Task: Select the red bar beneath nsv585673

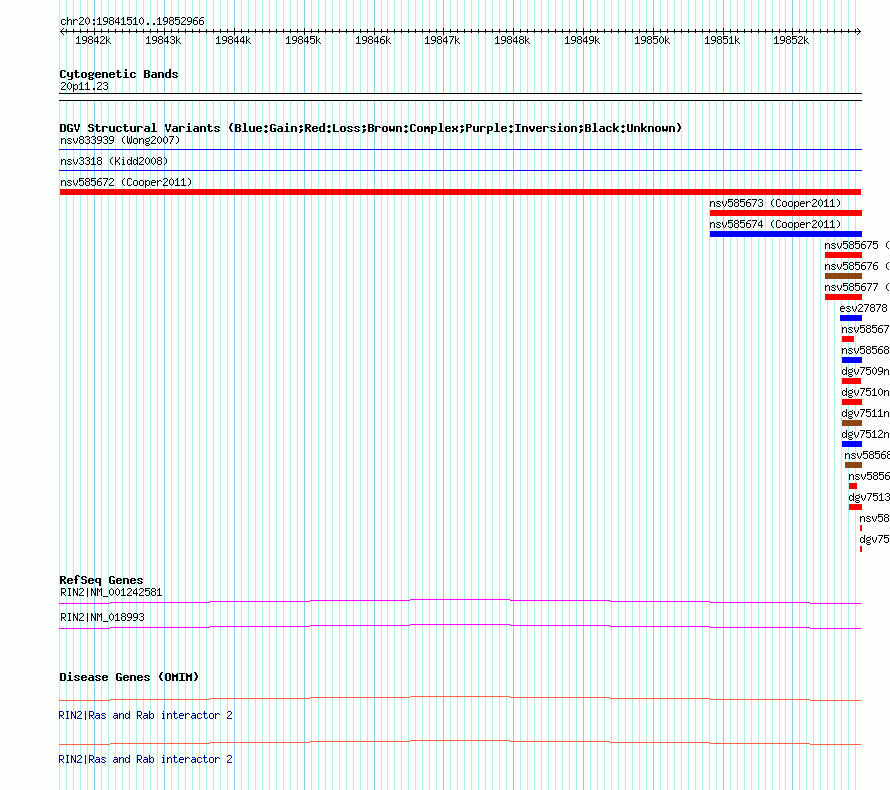Action: coord(786,213)
